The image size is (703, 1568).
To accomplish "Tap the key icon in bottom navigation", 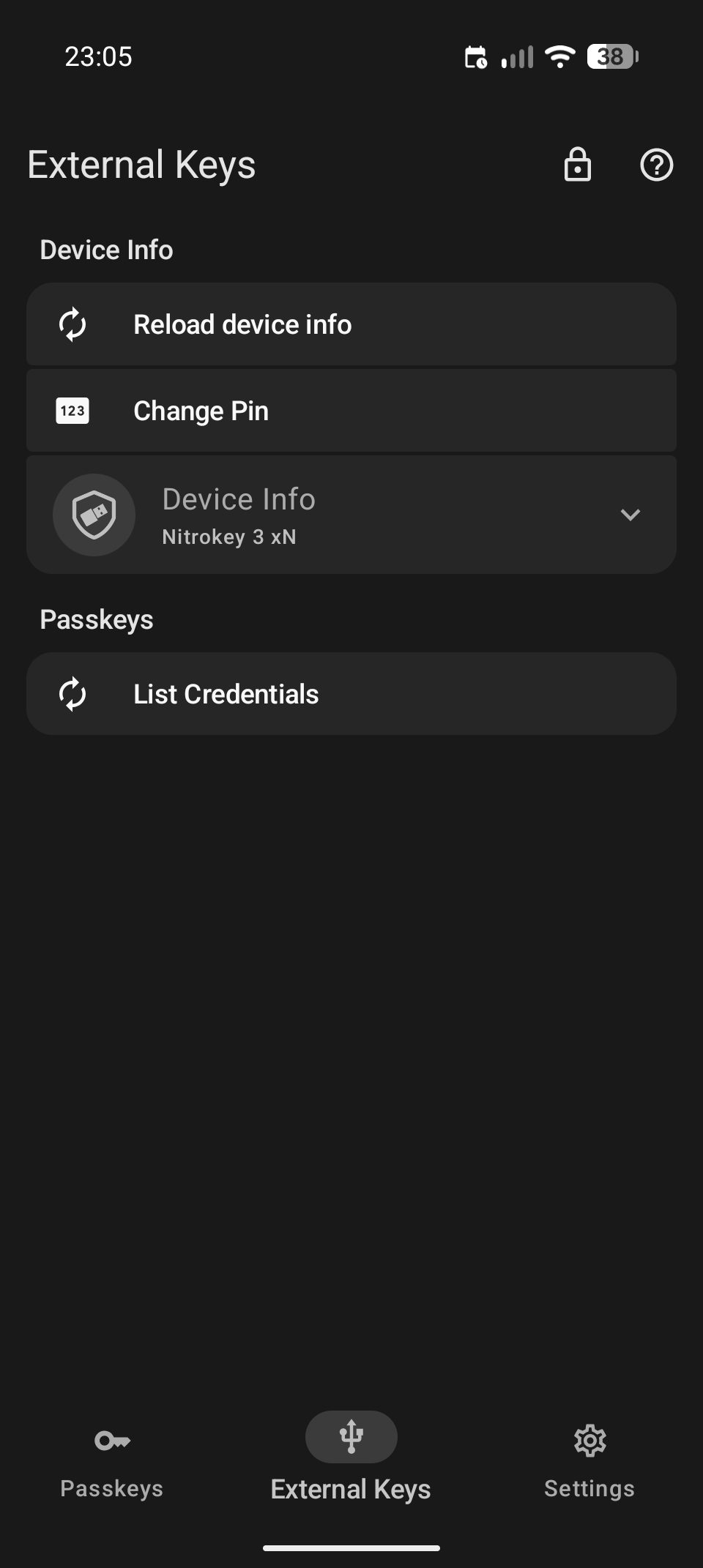I will [x=112, y=1441].
